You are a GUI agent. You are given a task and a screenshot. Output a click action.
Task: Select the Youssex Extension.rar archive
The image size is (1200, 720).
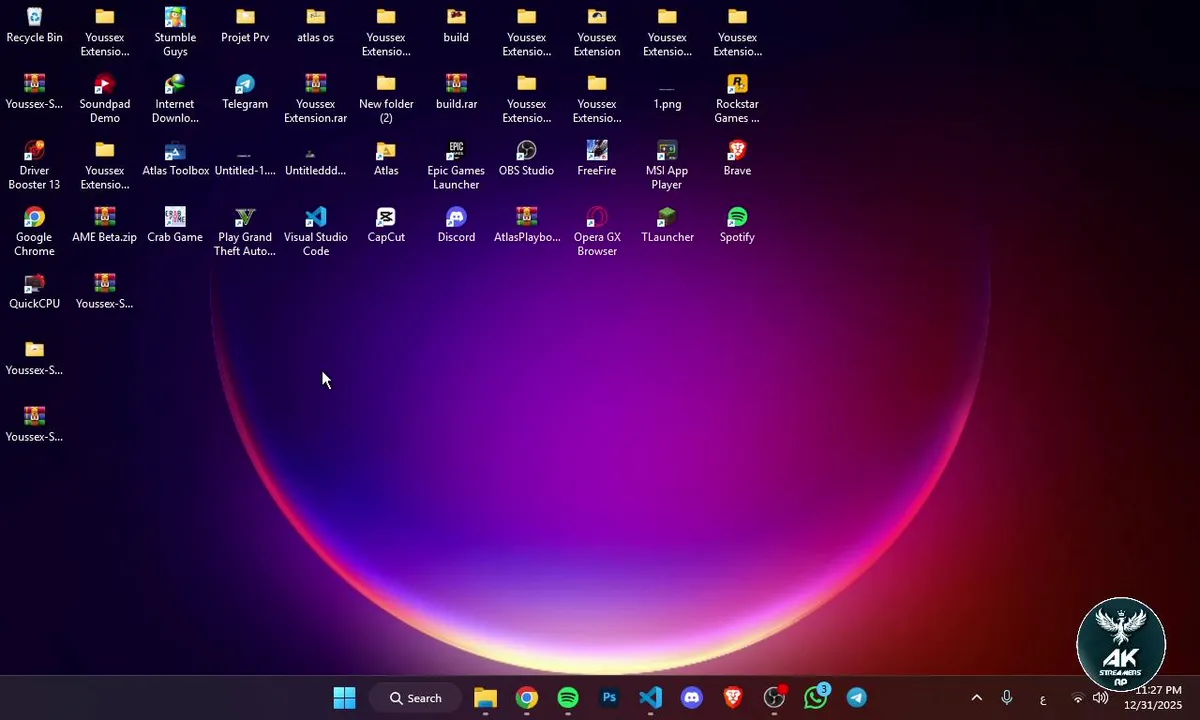coord(316,98)
